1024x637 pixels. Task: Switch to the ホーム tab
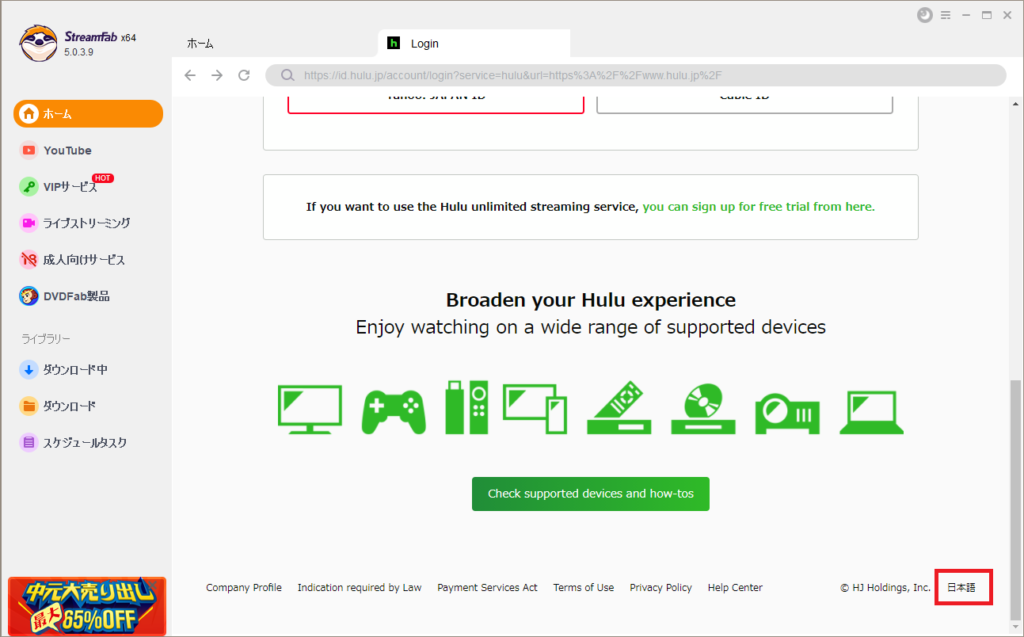click(200, 44)
